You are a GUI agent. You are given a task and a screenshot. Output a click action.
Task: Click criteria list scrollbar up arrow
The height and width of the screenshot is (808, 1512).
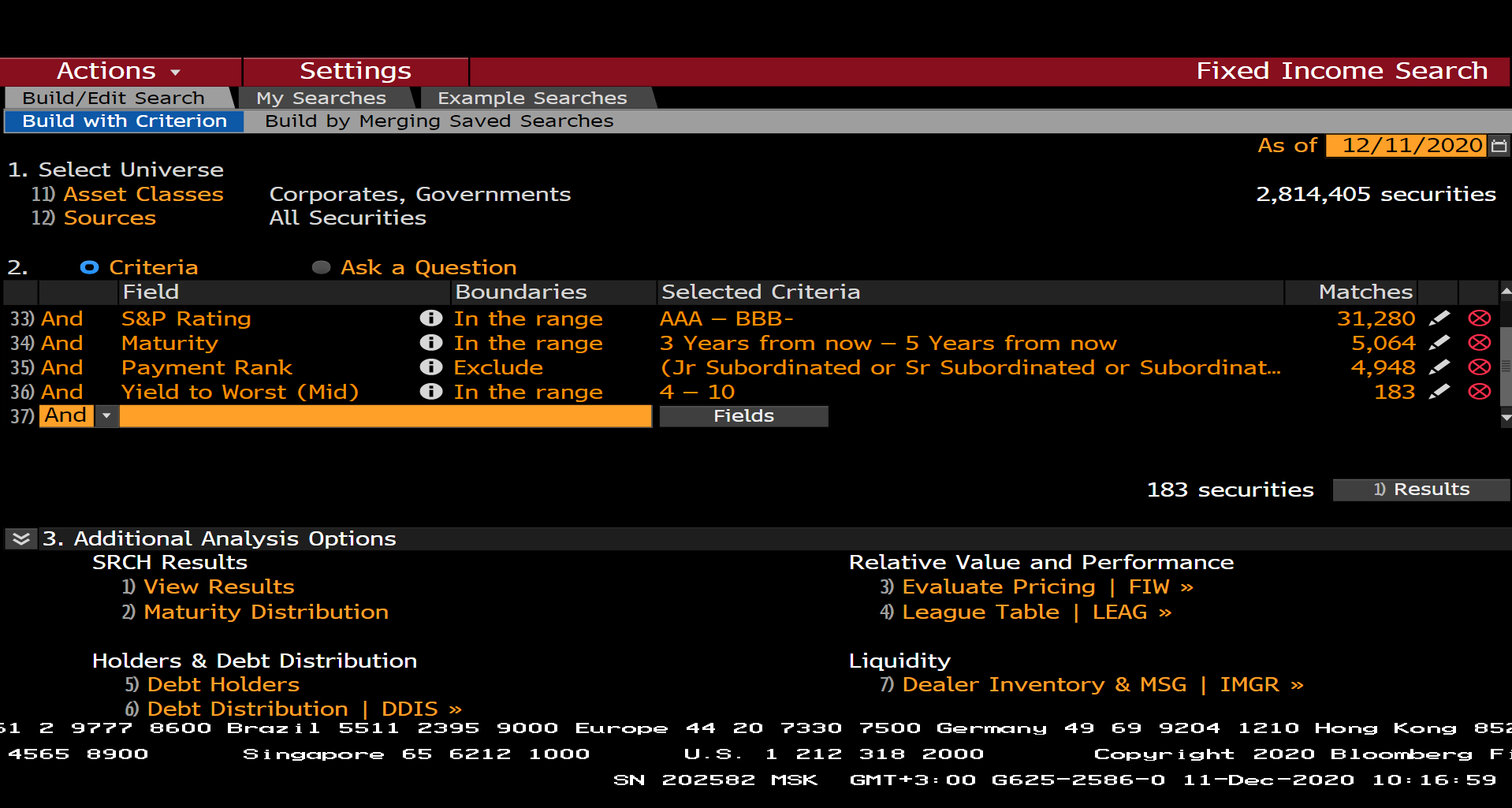[x=1506, y=291]
